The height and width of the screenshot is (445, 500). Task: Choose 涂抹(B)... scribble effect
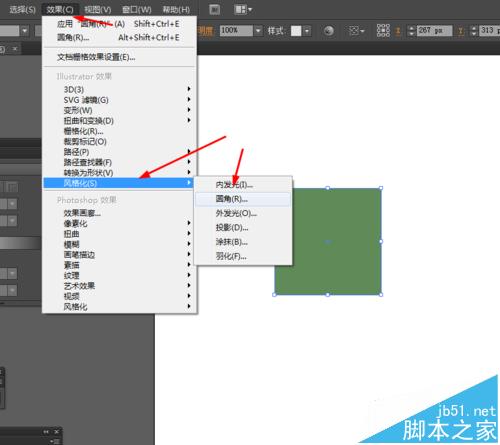243,242
